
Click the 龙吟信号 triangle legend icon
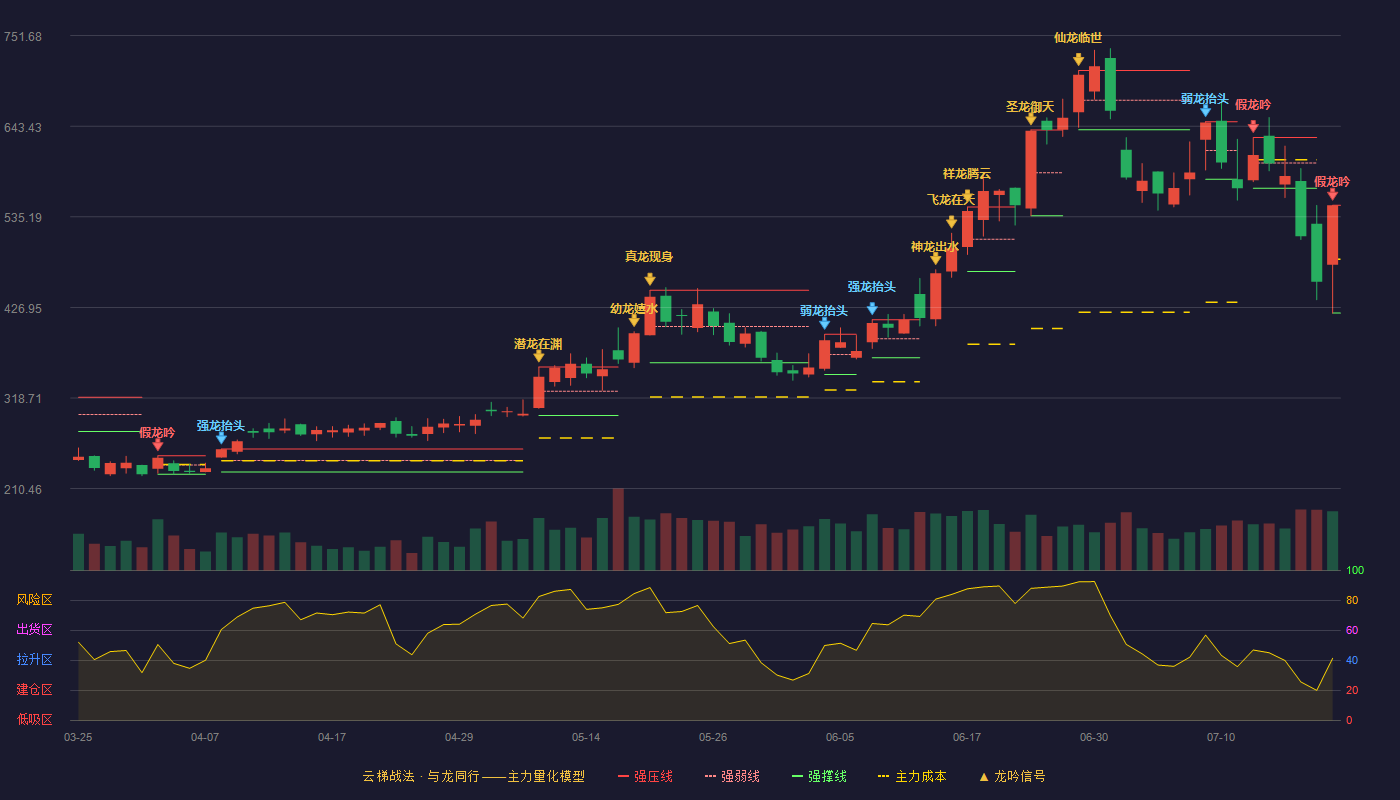983,776
